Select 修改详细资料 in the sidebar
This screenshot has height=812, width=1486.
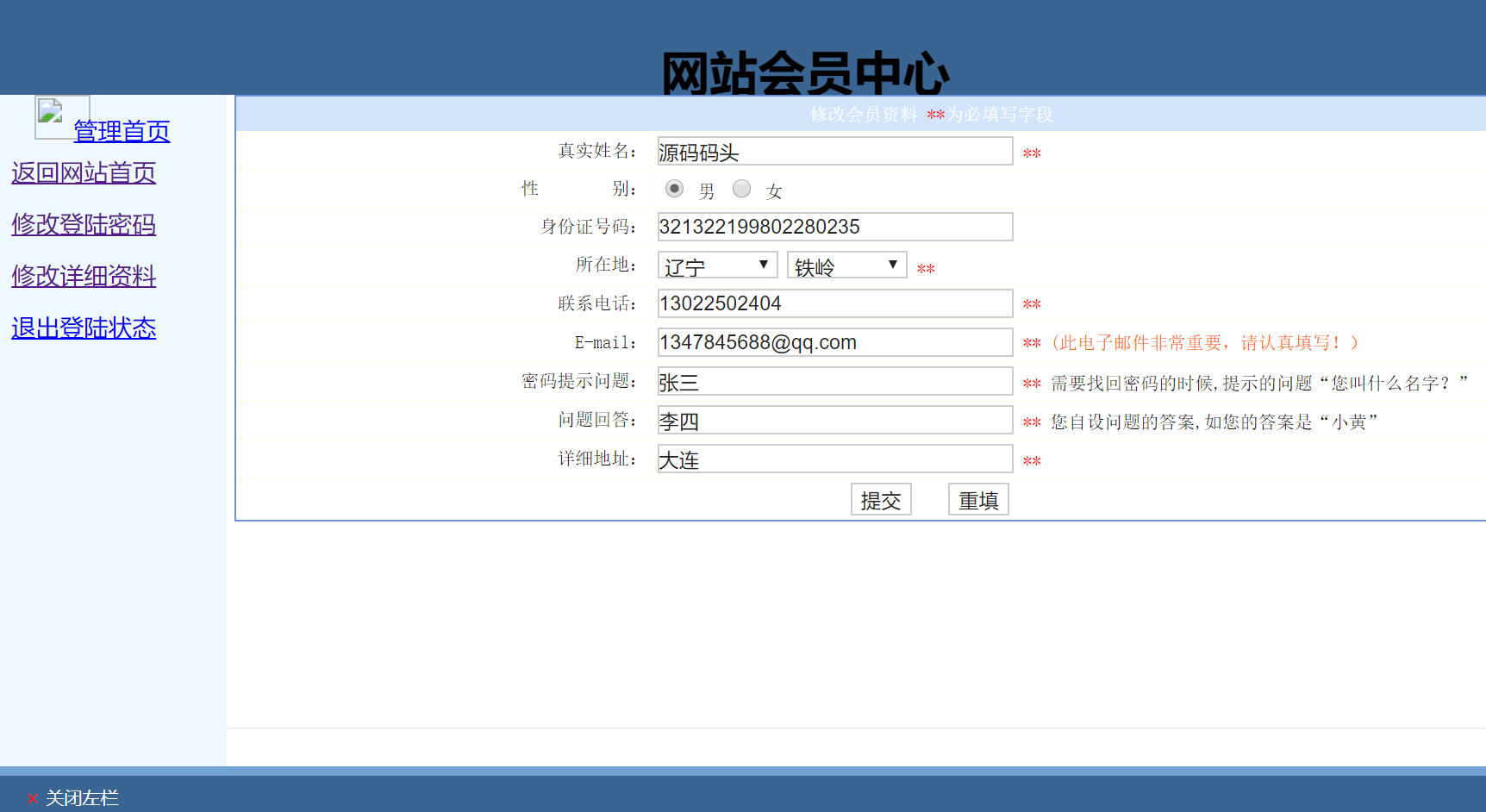coord(84,277)
